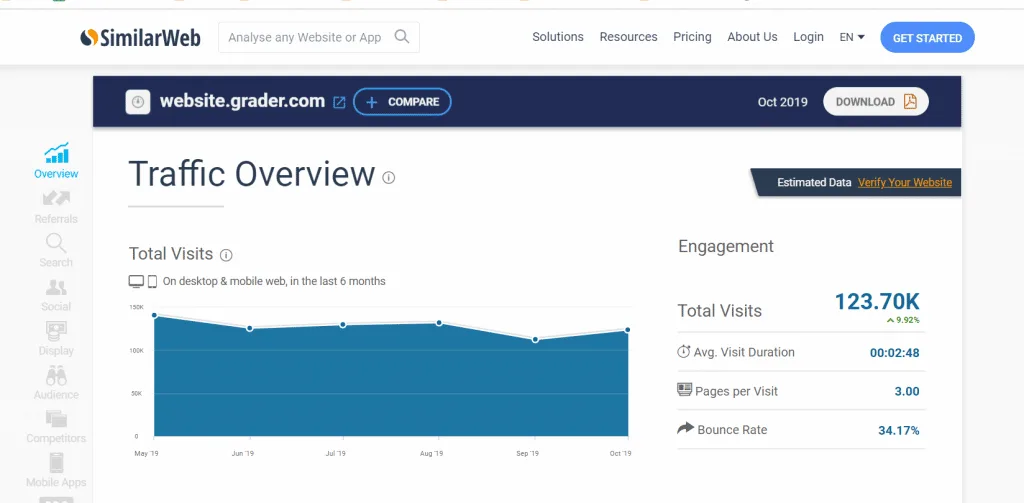Select the Mobile Apps sidebar section
Image resolution: width=1024 pixels, height=503 pixels.
pyautogui.click(x=56, y=471)
